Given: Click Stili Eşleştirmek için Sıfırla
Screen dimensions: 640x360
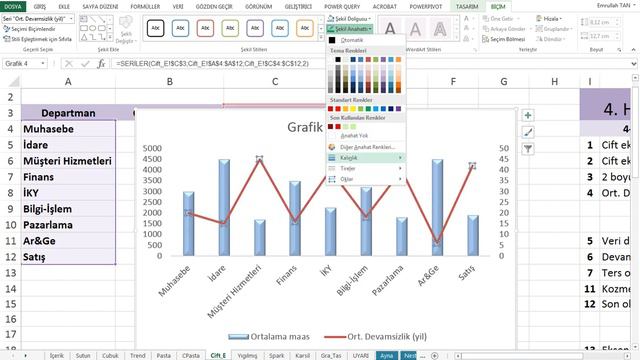Looking at the screenshot, I should tap(37, 39).
